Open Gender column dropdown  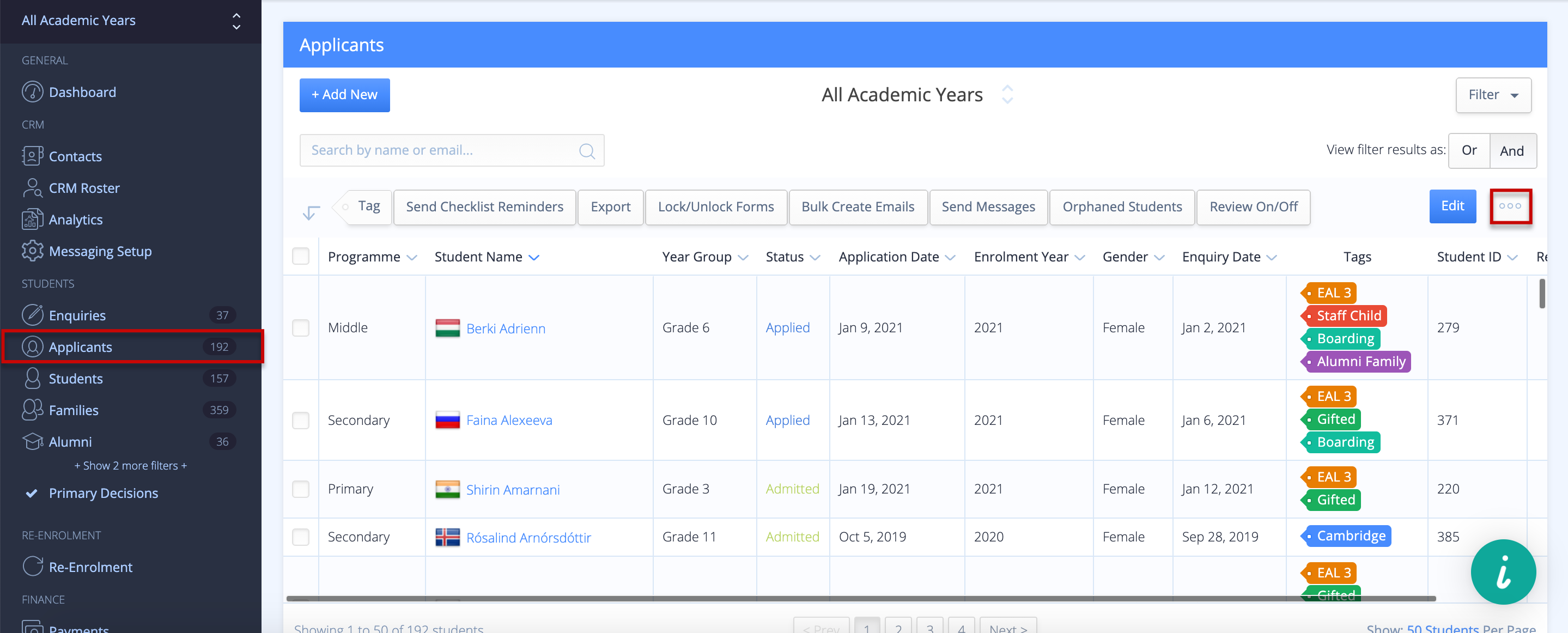(x=1158, y=258)
